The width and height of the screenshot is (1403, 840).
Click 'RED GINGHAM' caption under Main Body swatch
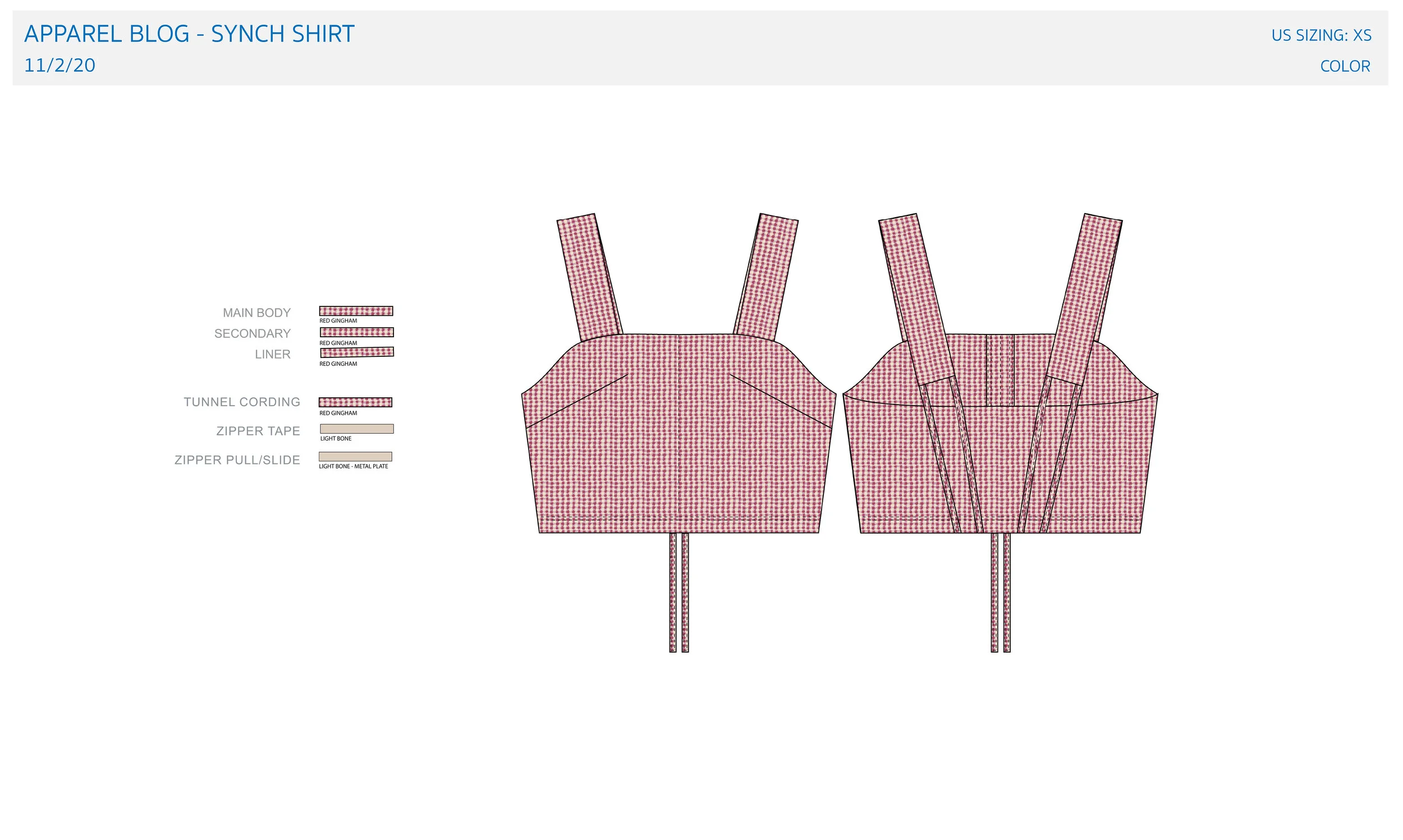338,321
